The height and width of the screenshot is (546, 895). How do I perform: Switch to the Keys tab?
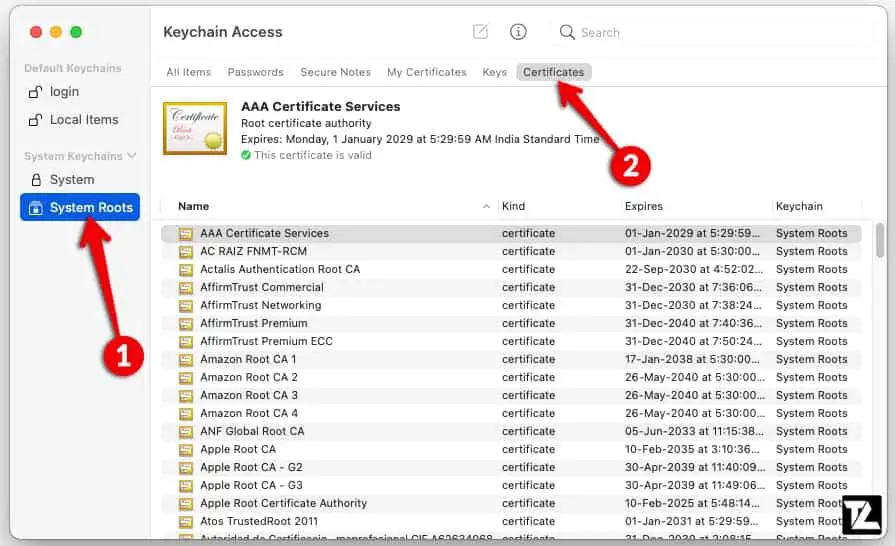494,72
